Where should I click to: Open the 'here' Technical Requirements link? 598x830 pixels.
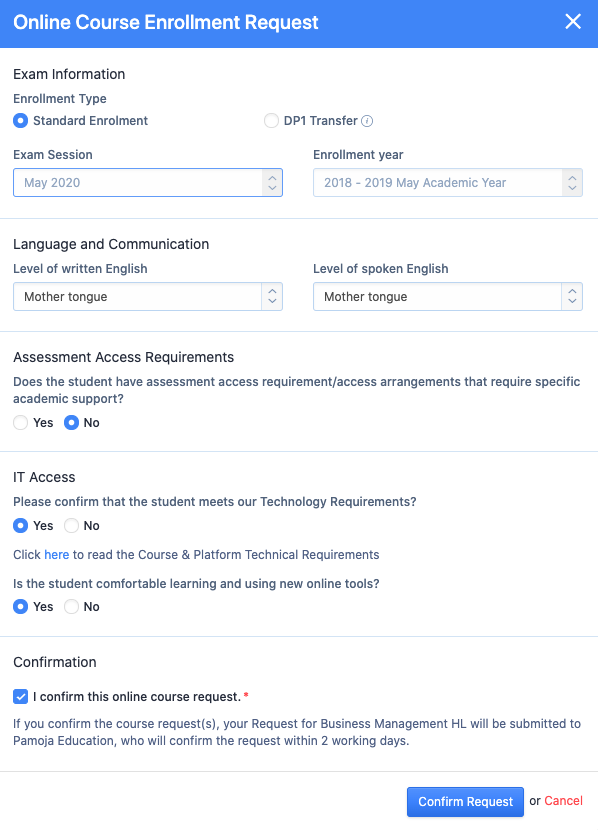coord(57,555)
